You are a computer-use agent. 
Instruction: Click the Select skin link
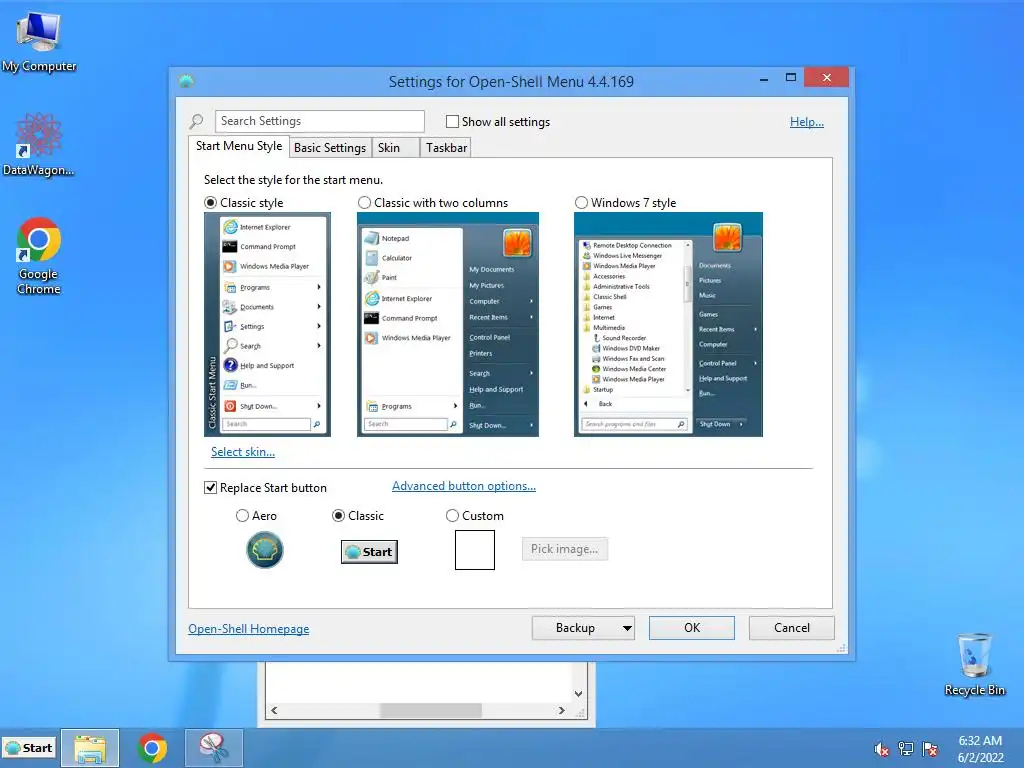click(x=243, y=452)
